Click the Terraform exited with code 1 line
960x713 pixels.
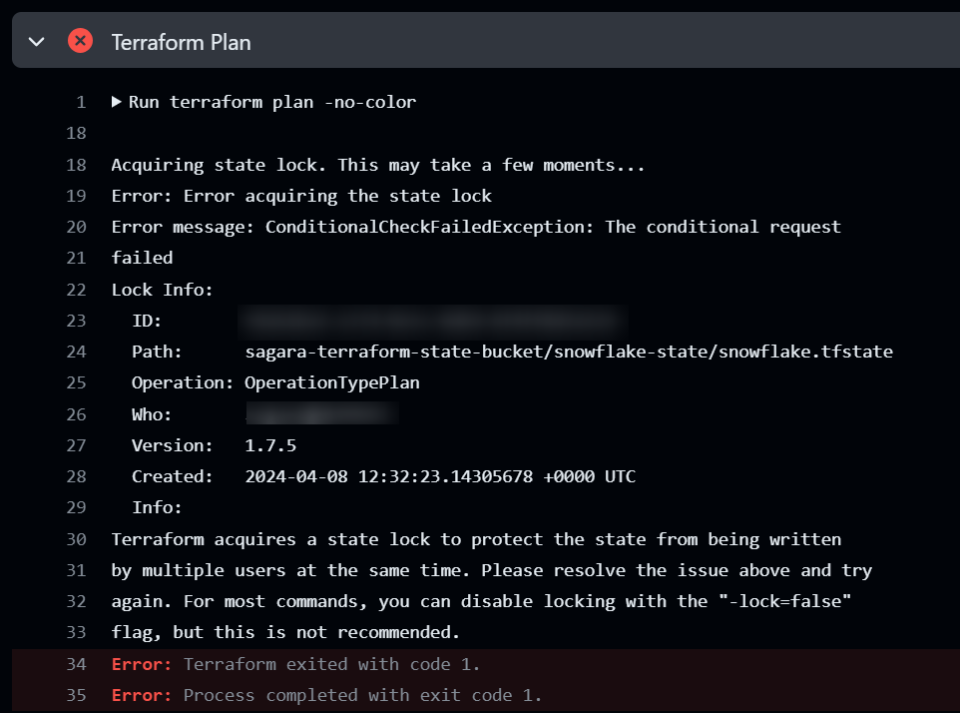point(331,664)
